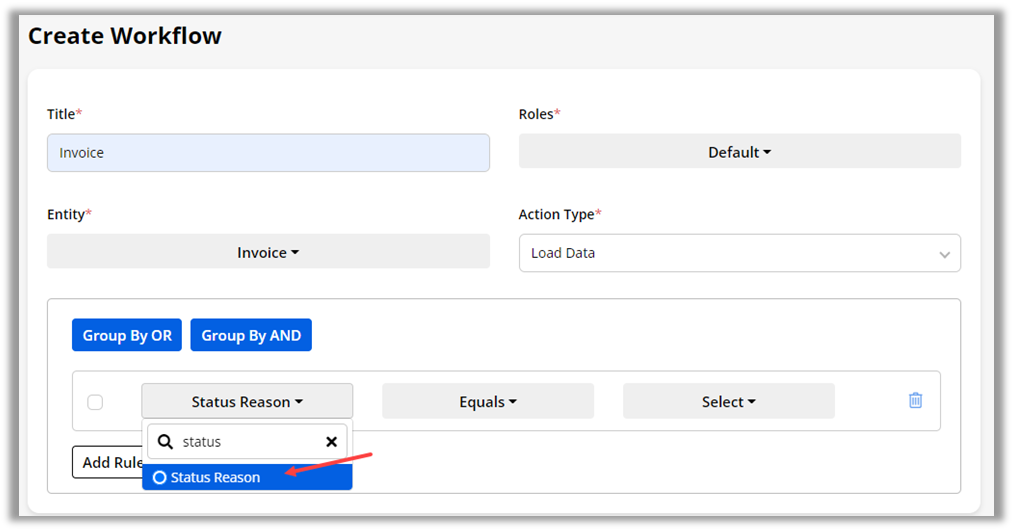
Task: Click the Roles field label
Action: (x=536, y=114)
